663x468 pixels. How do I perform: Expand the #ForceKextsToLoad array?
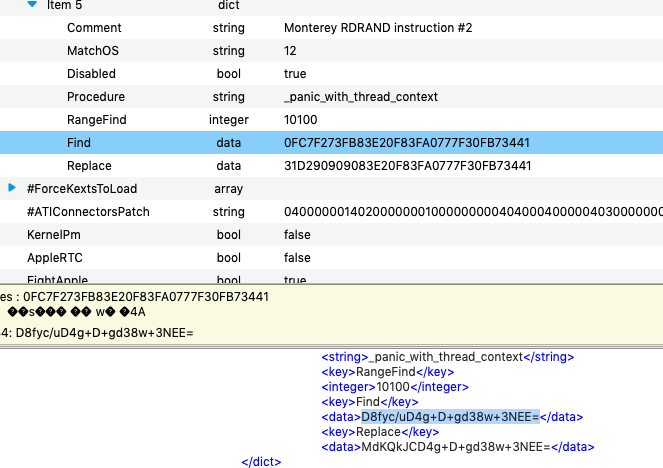coord(12,188)
